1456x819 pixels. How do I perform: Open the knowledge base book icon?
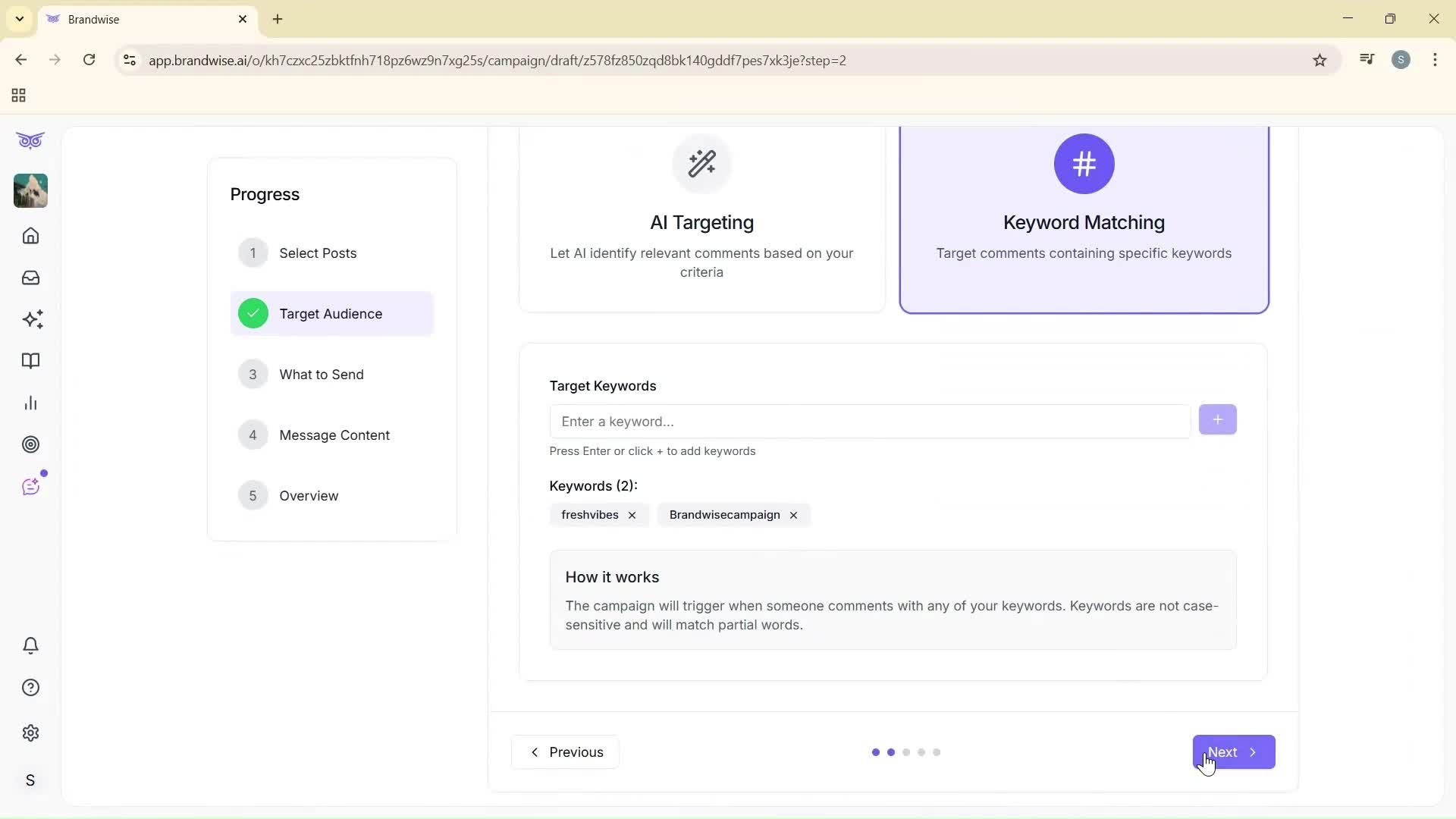tap(30, 361)
